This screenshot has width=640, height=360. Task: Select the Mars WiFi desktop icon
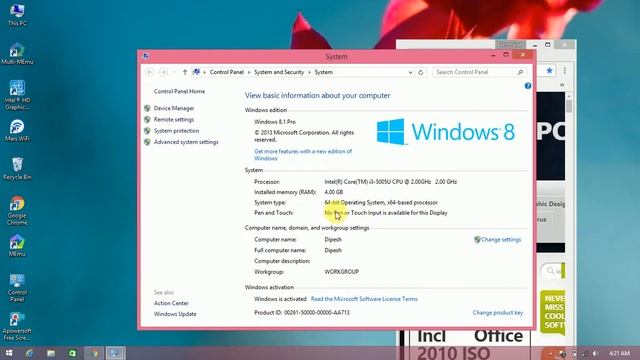[17, 130]
